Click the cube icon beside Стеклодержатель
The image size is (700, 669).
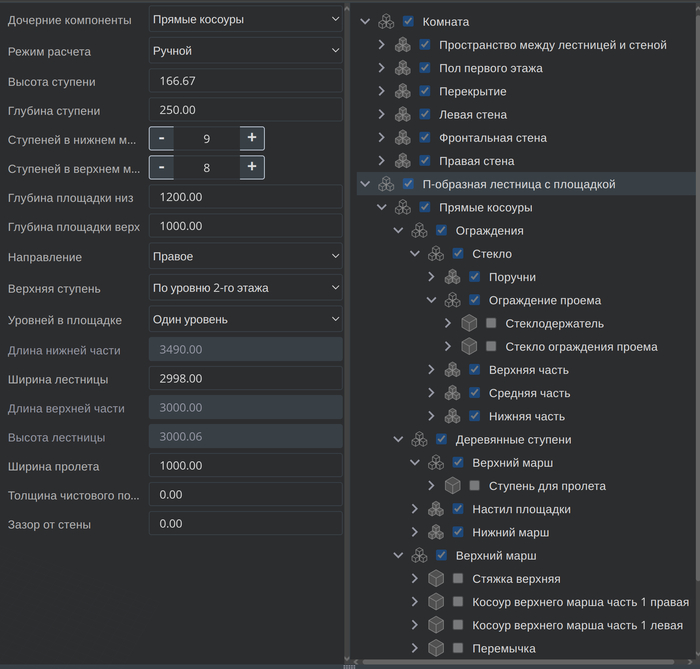coord(469,324)
